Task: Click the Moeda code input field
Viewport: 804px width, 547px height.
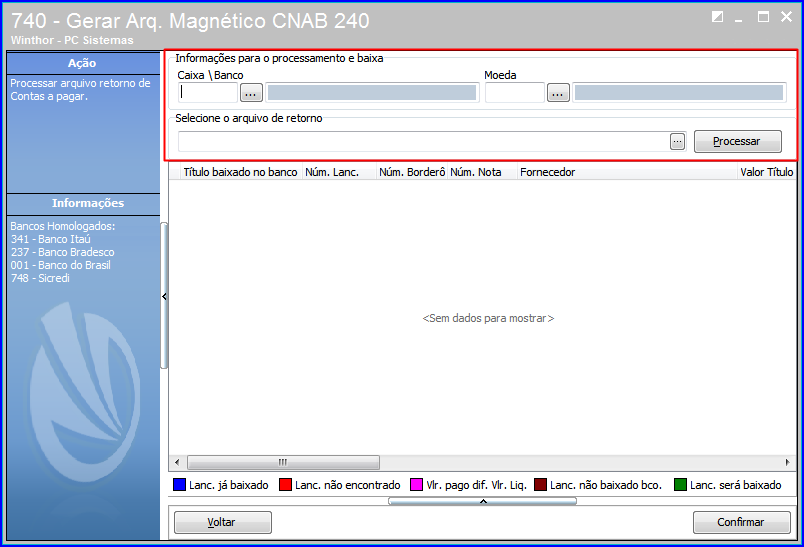Action: tap(514, 93)
